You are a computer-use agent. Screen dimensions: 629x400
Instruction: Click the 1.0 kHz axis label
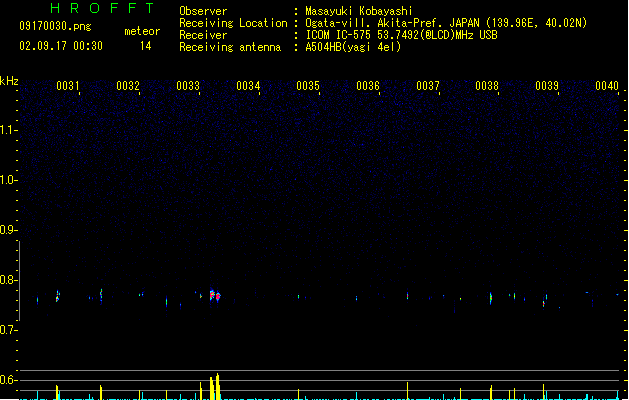tap(8, 180)
